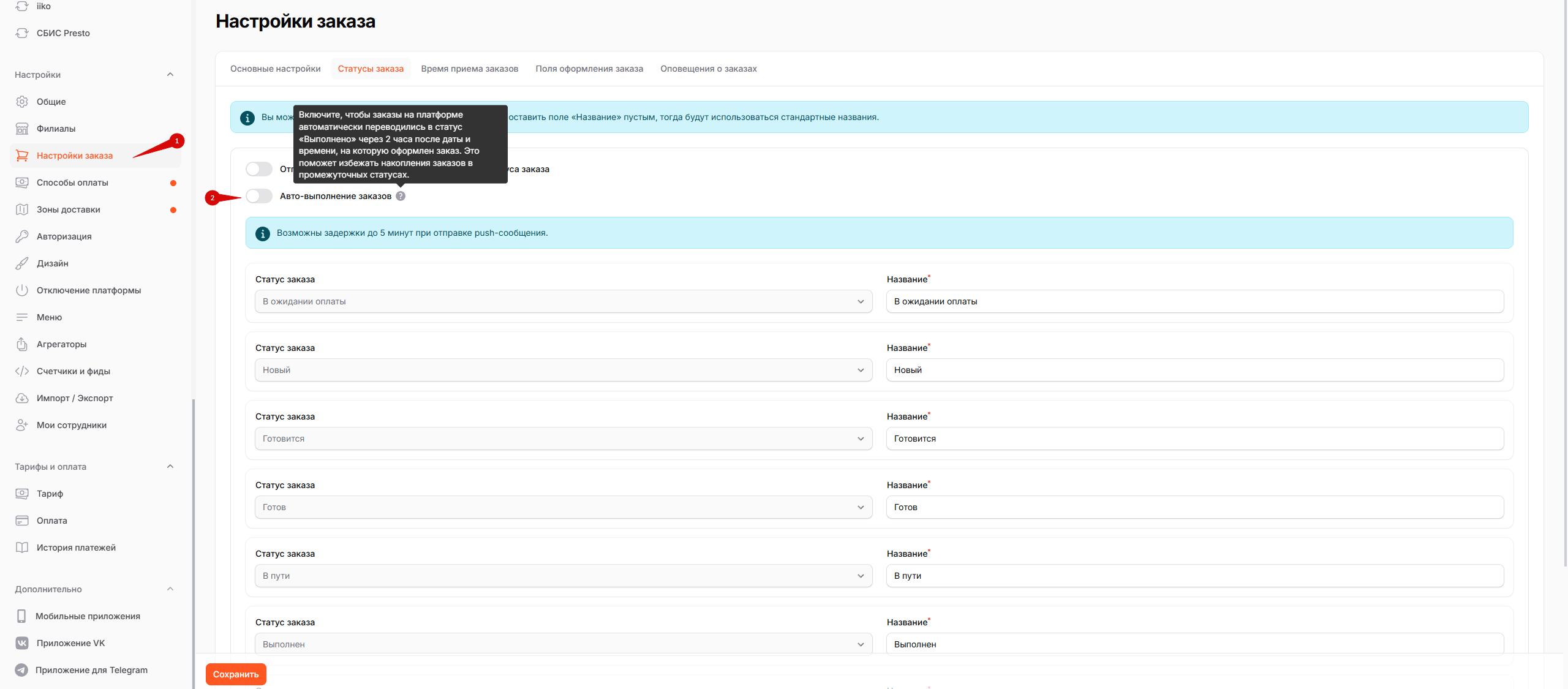The image size is (1568, 689).
Task: Click the VK logo icon
Action: [x=22, y=643]
